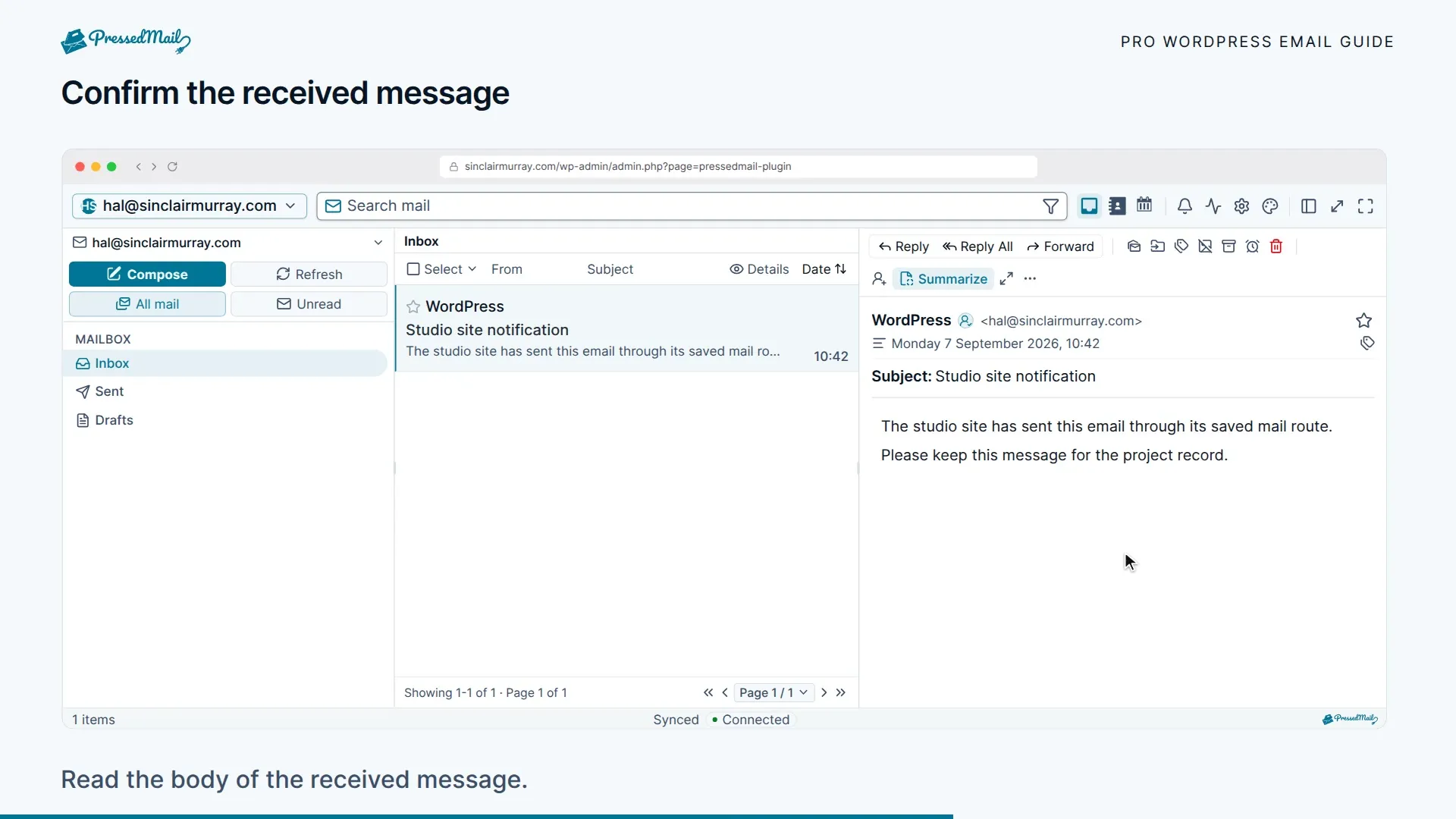
Task: Click in the Search mail field
Action: click(692, 206)
